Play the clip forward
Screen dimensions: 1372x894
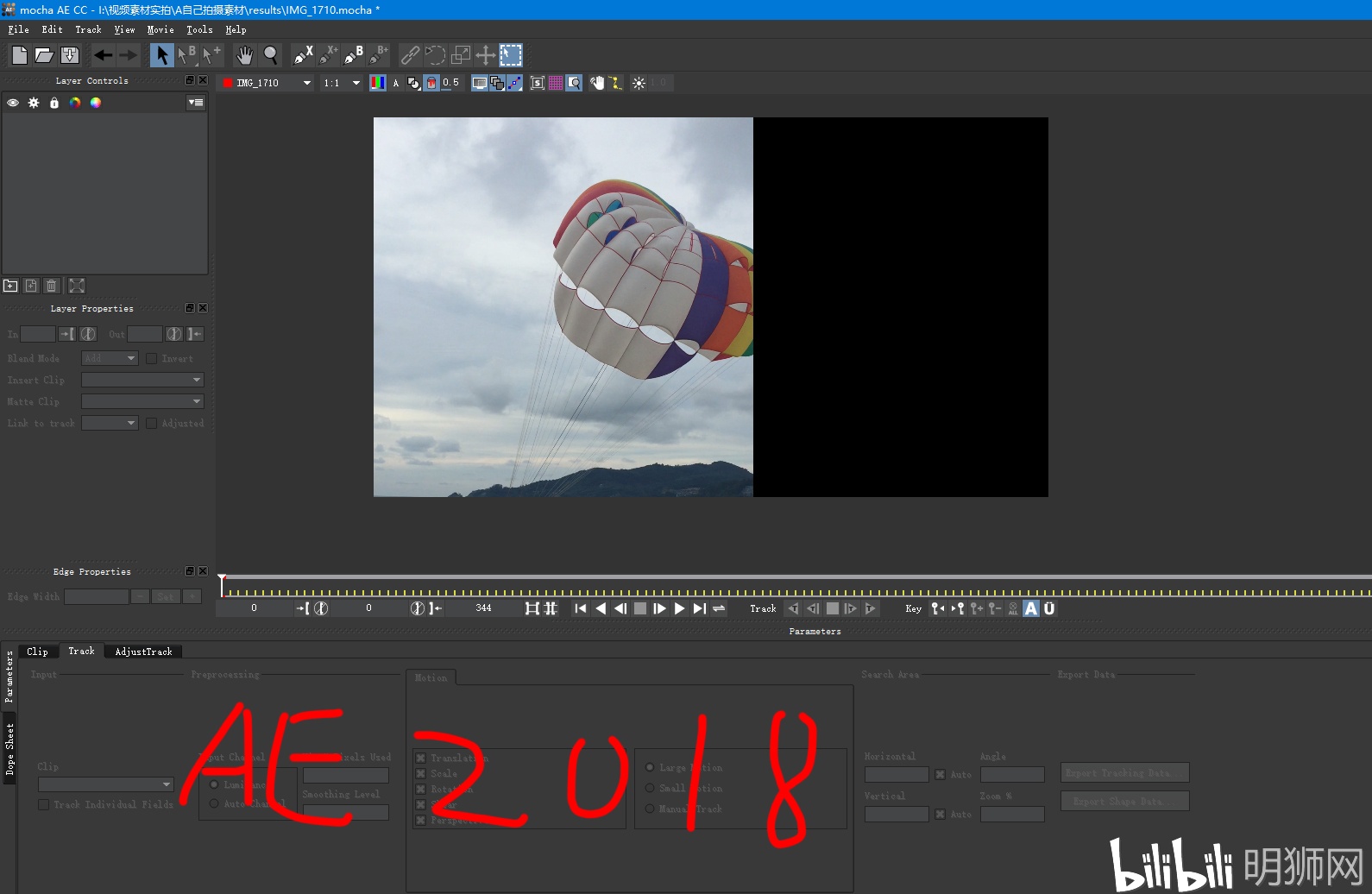[x=680, y=608]
